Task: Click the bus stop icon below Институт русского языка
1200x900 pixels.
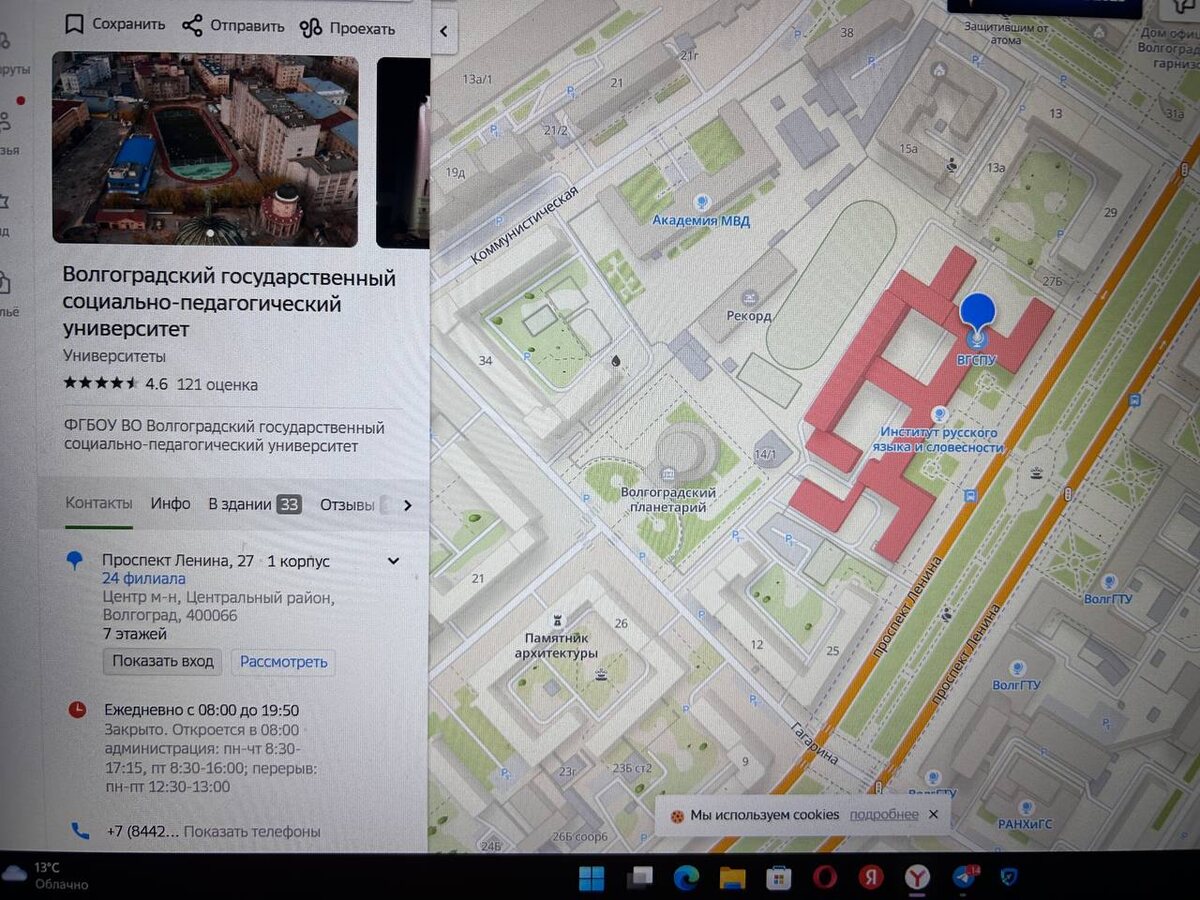Action: (x=969, y=494)
